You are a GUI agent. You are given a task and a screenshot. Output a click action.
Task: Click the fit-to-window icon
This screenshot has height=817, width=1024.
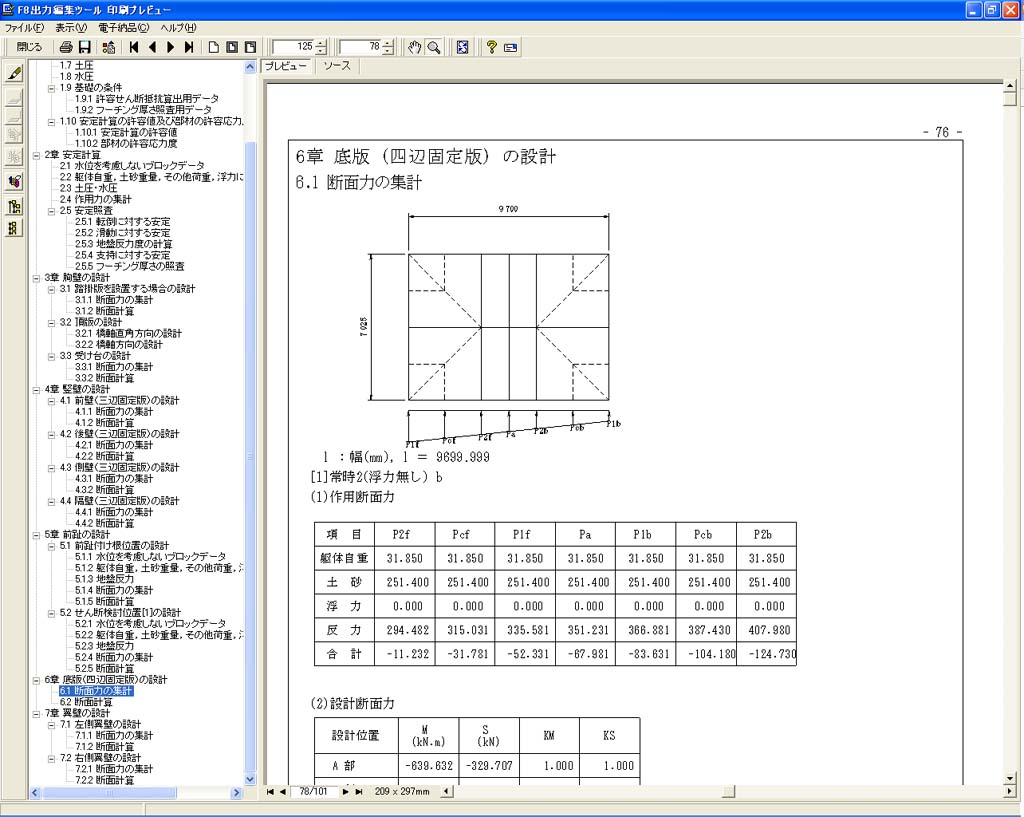(x=462, y=47)
